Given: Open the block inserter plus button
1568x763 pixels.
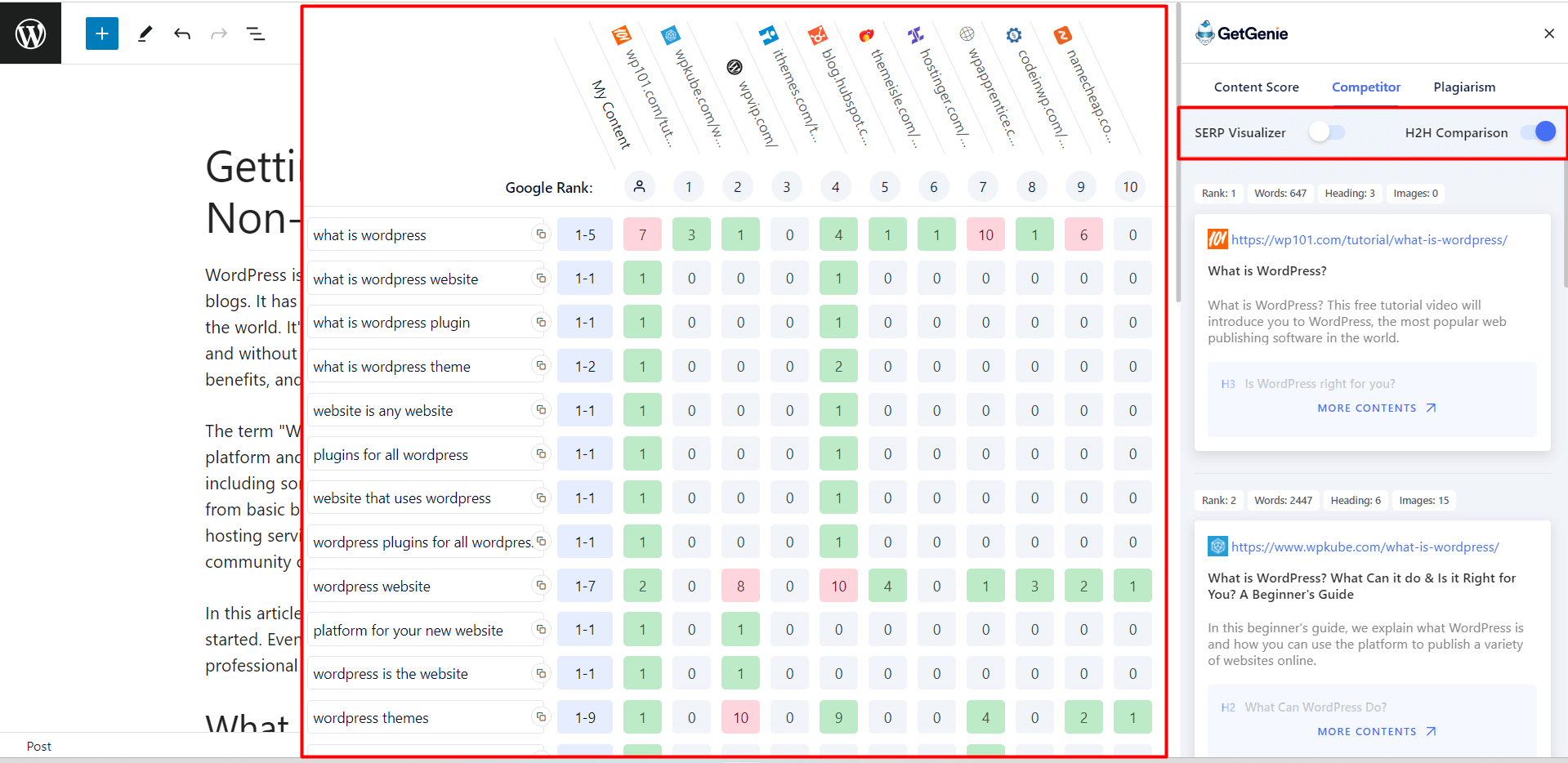Looking at the screenshot, I should 102,33.
